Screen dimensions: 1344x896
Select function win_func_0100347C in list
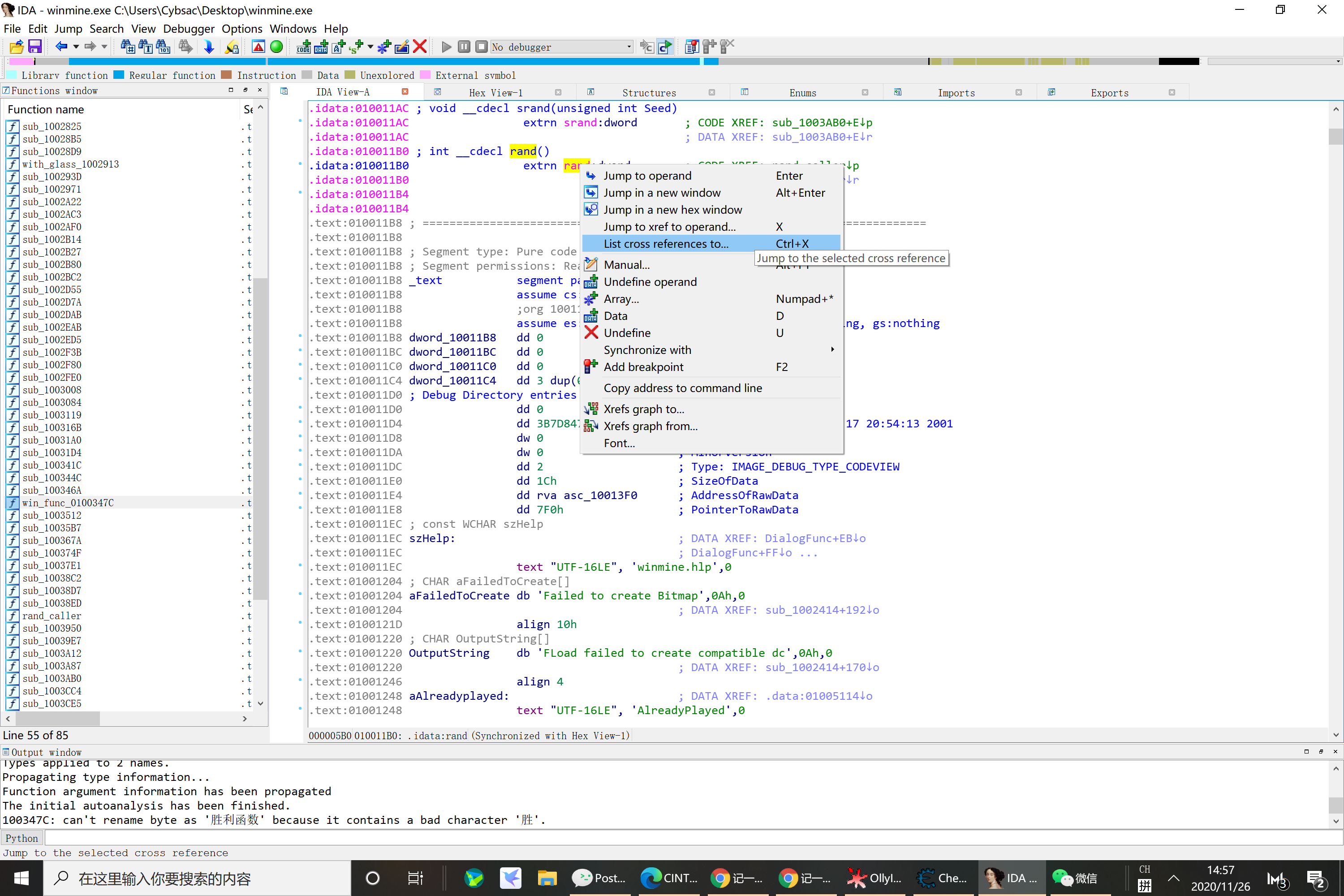point(68,503)
